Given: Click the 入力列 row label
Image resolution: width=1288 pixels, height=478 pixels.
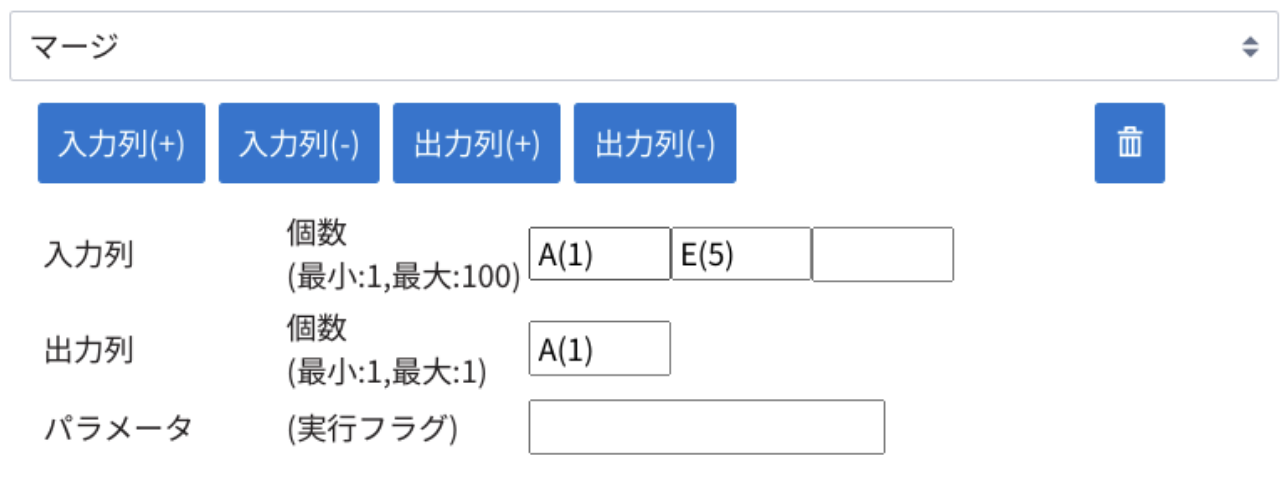Looking at the screenshot, I should pos(89,255).
